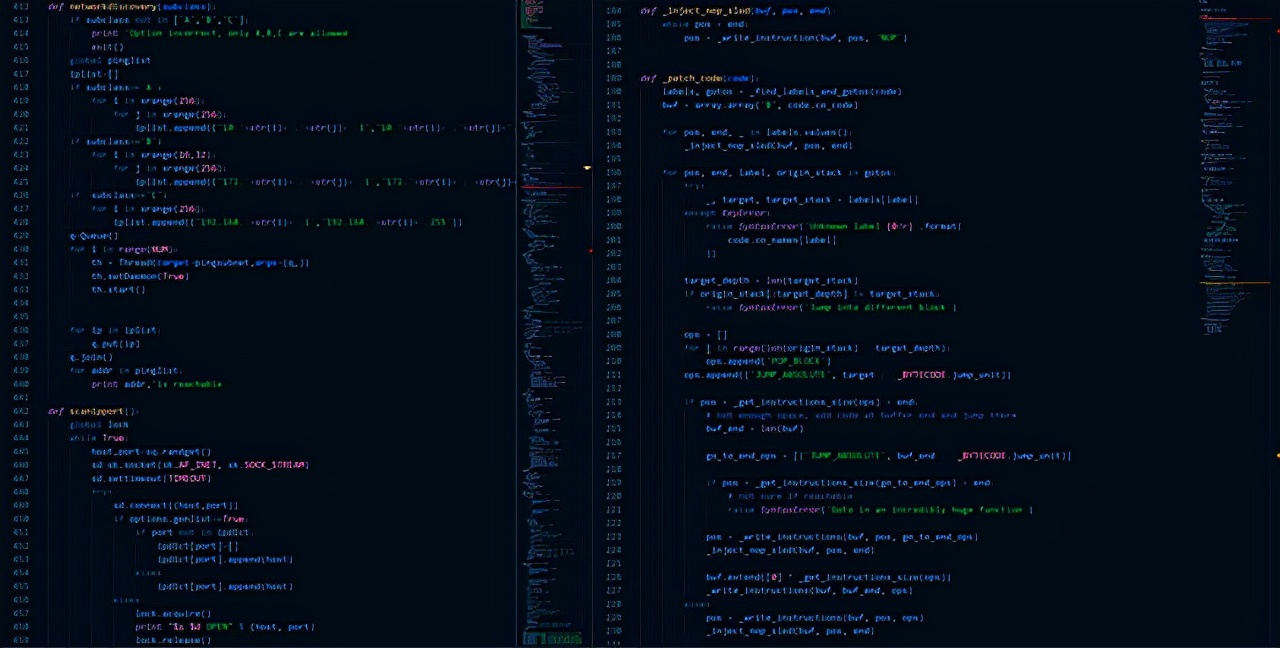The height and width of the screenshot is (648, 1280).
Task: Click the orange highlight line in the right minimap
Action: pyautogui.click(x=1235, y=284)
